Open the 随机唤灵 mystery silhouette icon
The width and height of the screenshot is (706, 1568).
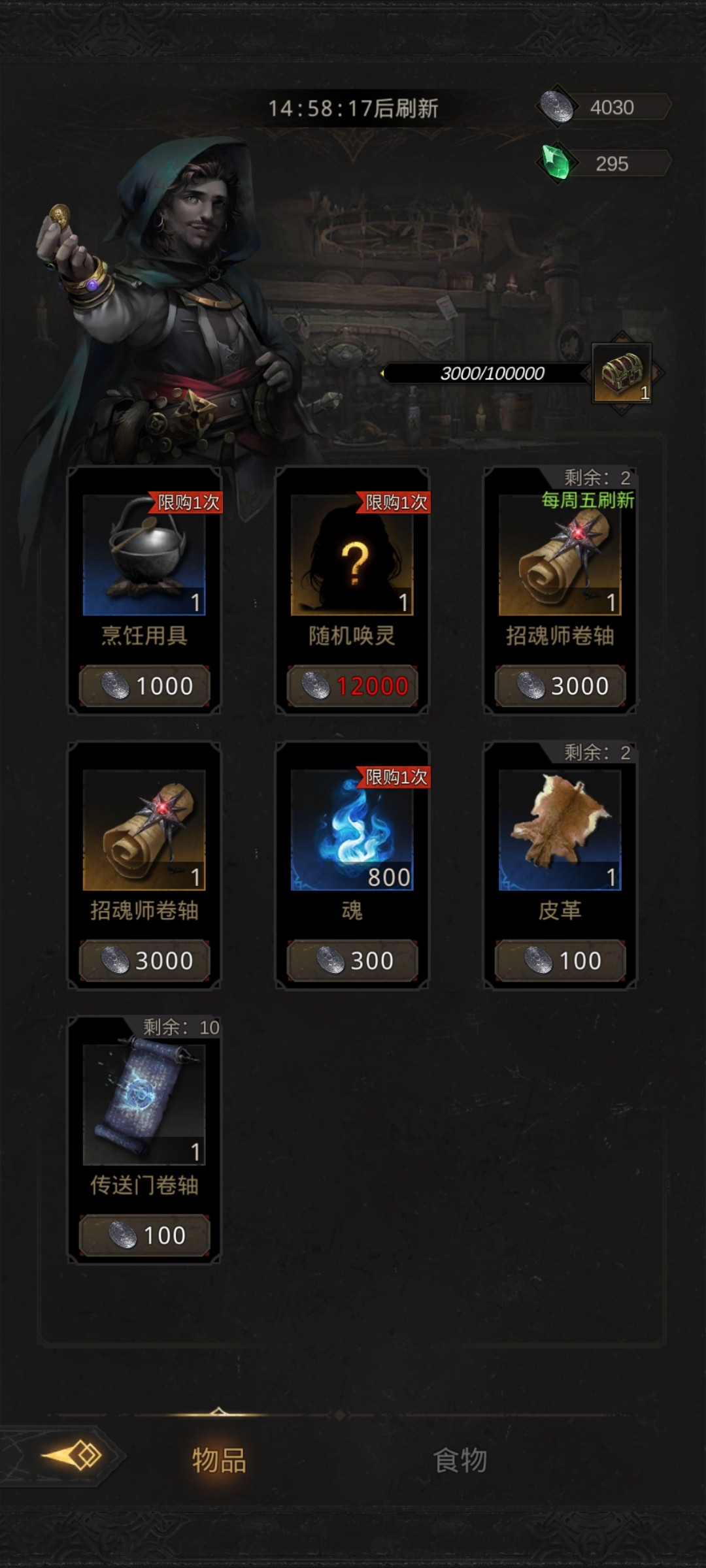(x=352, y=555)
